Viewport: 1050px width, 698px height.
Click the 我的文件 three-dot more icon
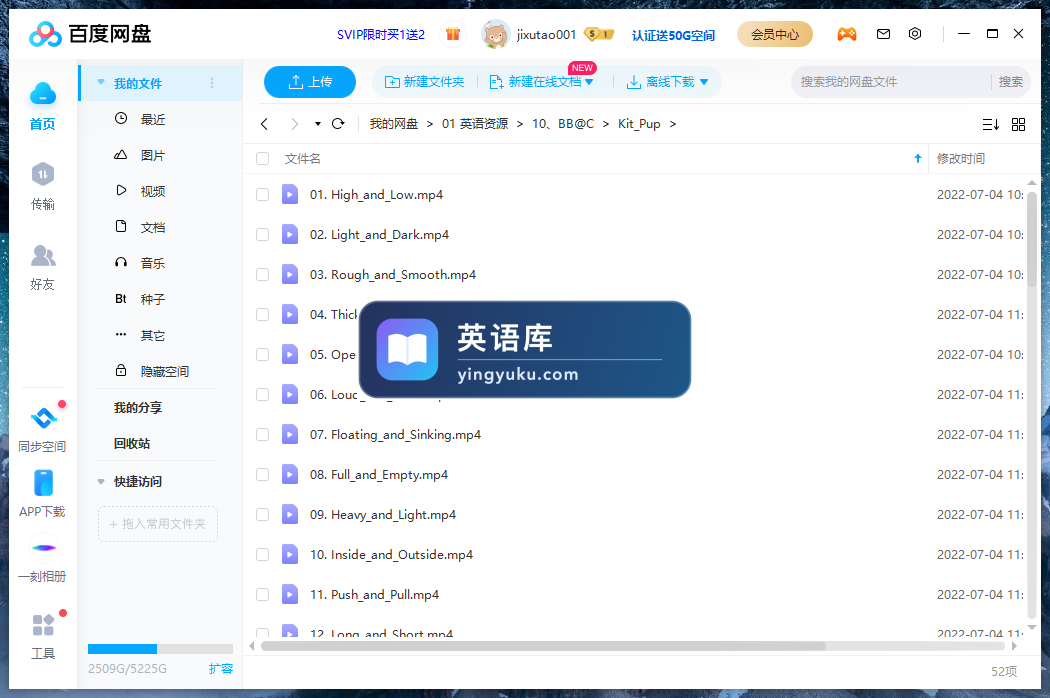[x=212, y=83]
